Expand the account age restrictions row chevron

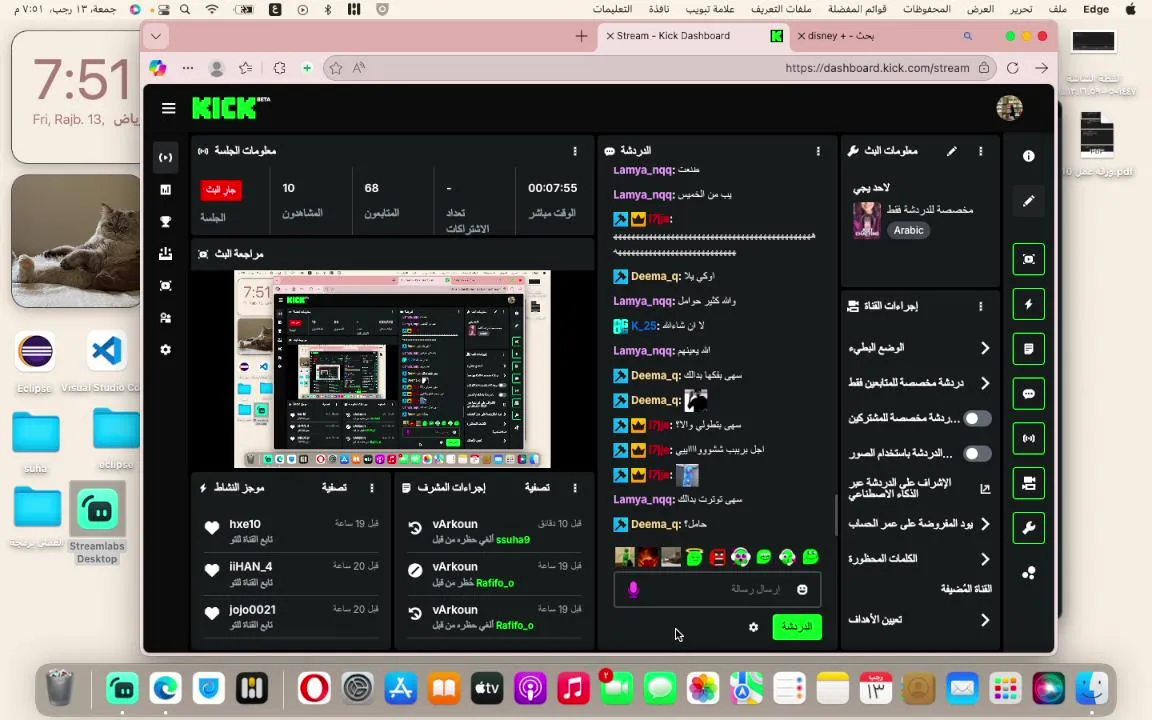coord(985,524)
